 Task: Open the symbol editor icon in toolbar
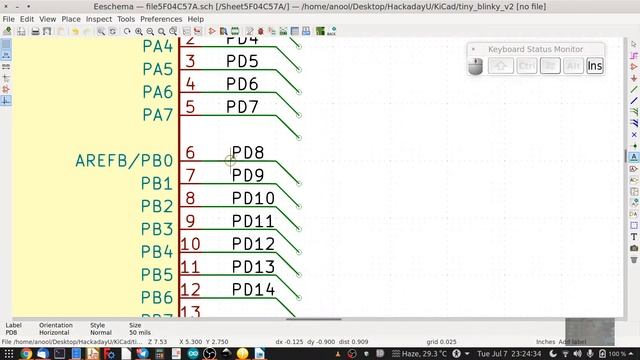click(x=212, y=31)
